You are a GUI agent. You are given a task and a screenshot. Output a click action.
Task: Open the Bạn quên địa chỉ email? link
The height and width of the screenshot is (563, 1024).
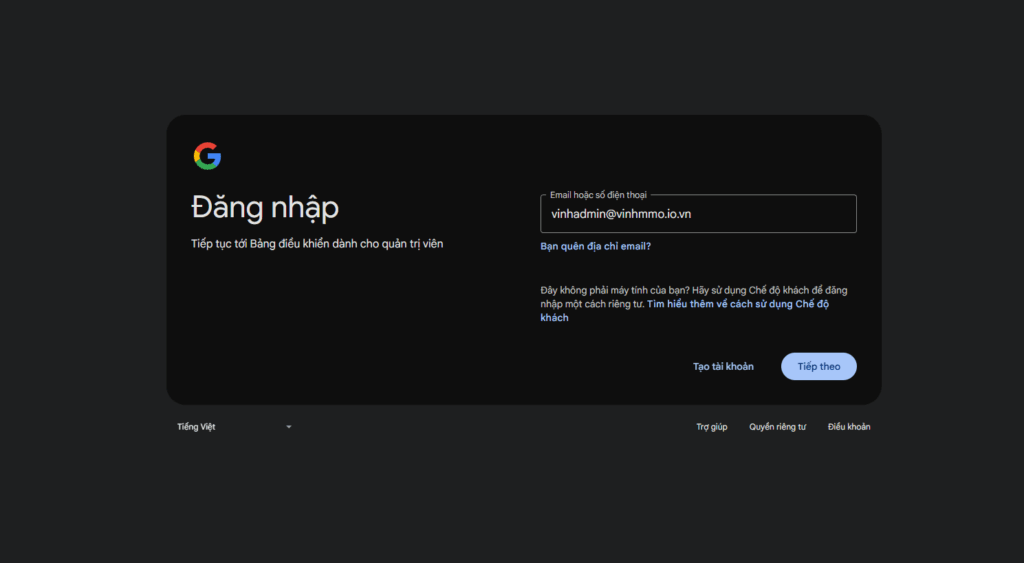coord(595,246)
